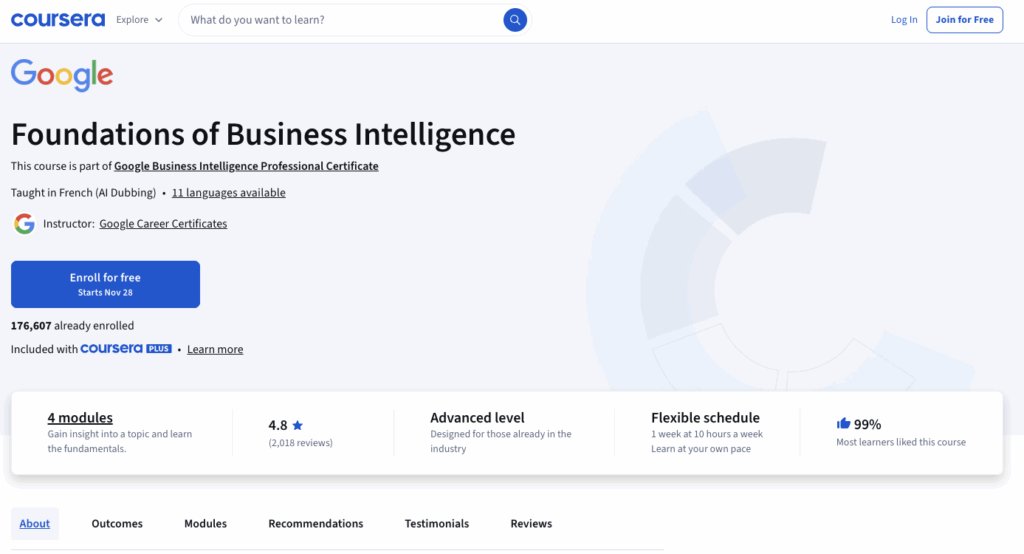Viewport: 1024px width, 554px height.
Task: Click the Coursera logo in header
Action: [x=57, y=20]
